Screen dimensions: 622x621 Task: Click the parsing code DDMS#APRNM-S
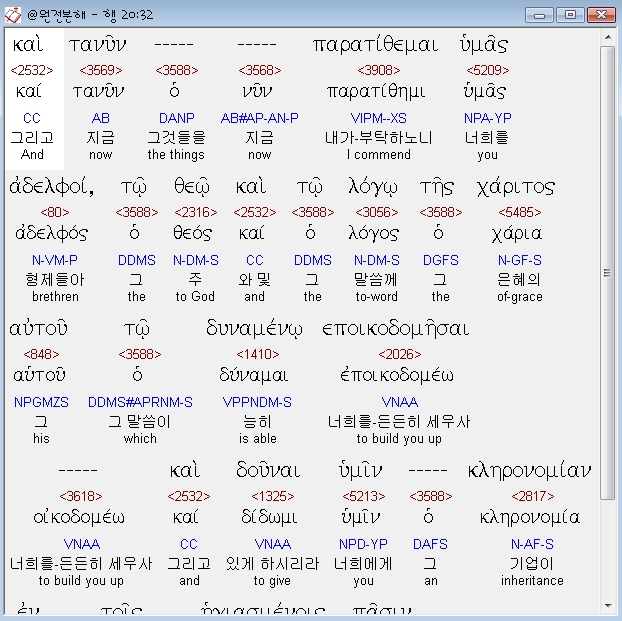[140, 402]
